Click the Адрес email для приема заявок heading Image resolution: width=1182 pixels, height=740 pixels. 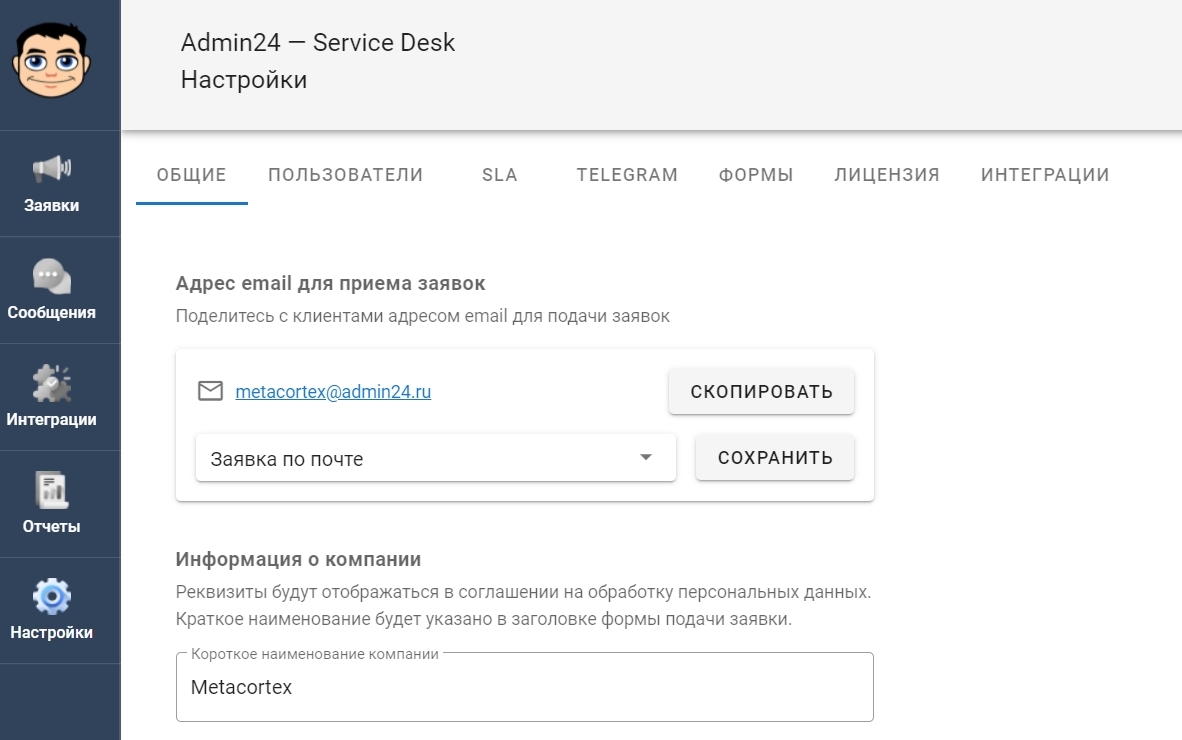click(x=330, y=283)
